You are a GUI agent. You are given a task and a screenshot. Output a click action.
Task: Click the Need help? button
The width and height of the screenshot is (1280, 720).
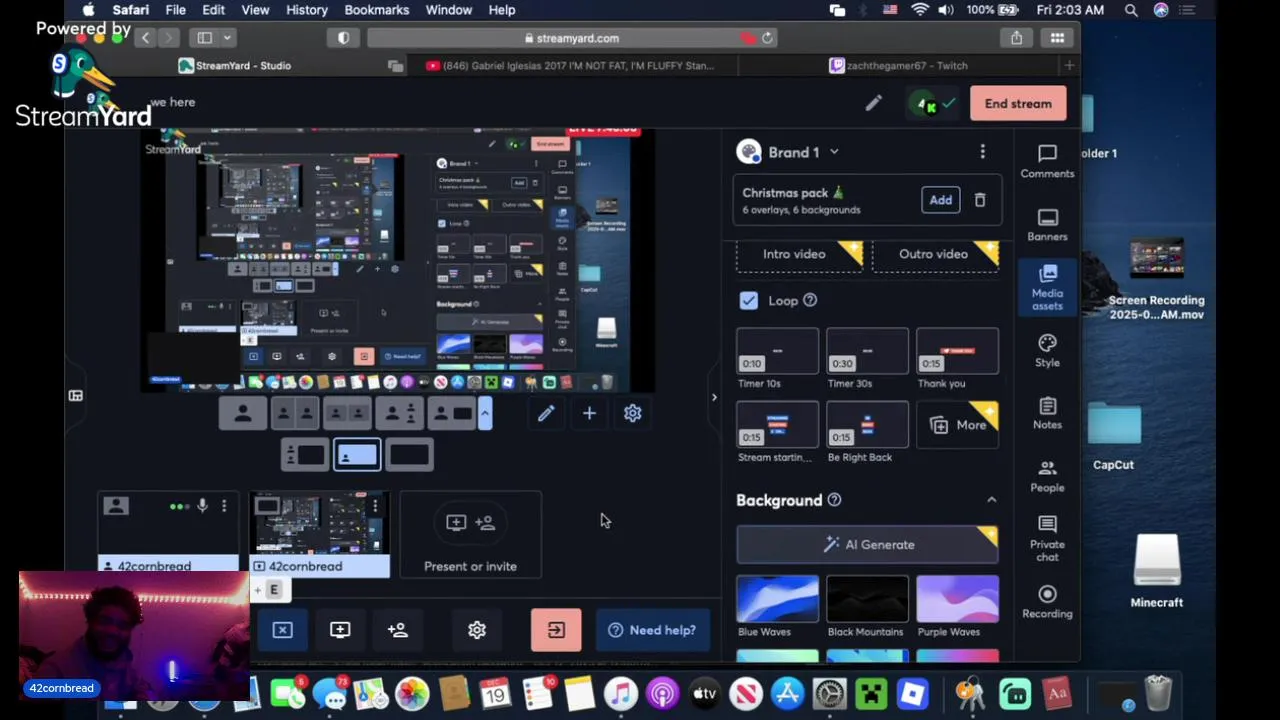point(652,630)
